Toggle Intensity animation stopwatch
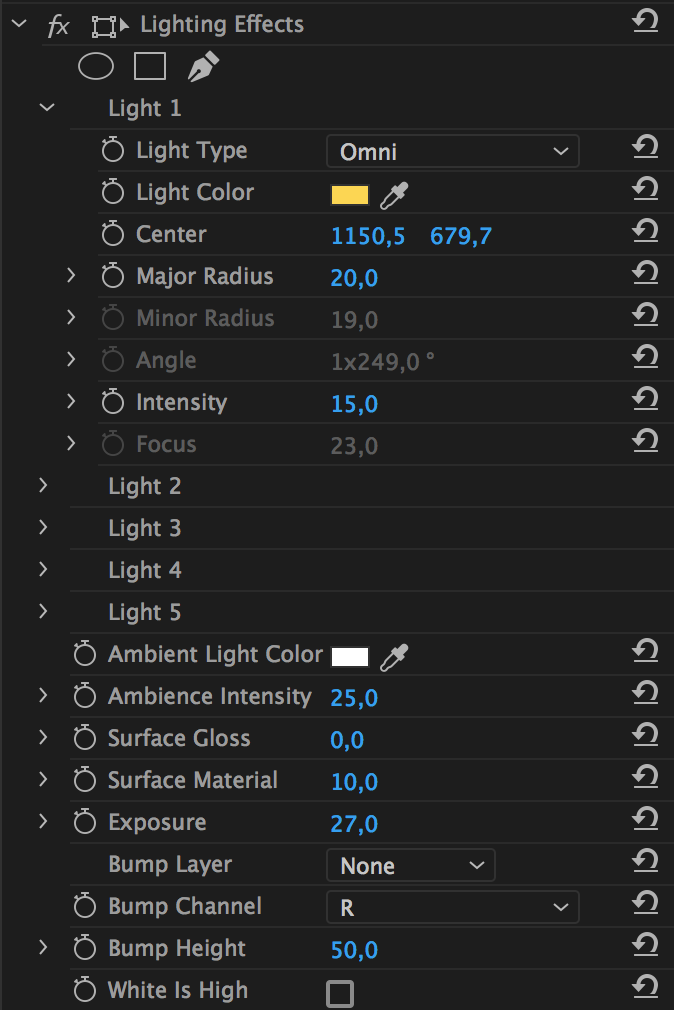This screenshot has width=674, height=1010. (x=113, y=401)
